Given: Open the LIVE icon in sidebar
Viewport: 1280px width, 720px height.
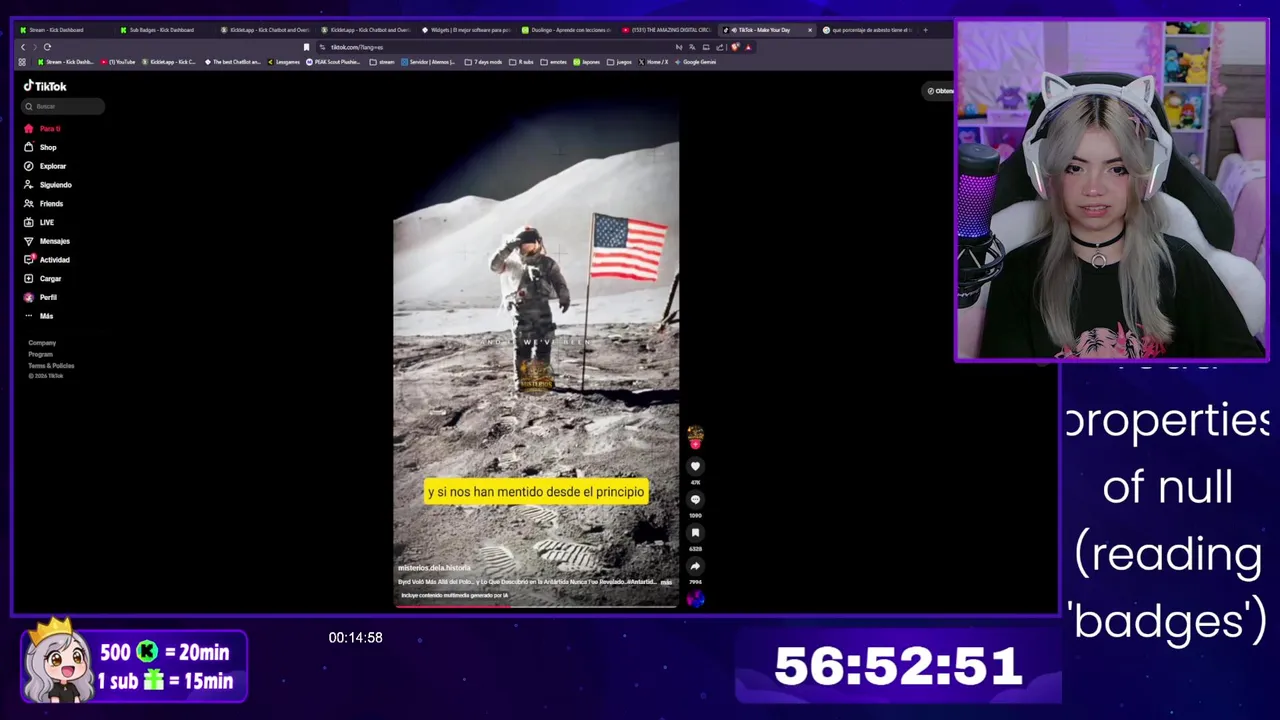Looking at the screenshot, I should pyautogui.click(x=29, y=222).
